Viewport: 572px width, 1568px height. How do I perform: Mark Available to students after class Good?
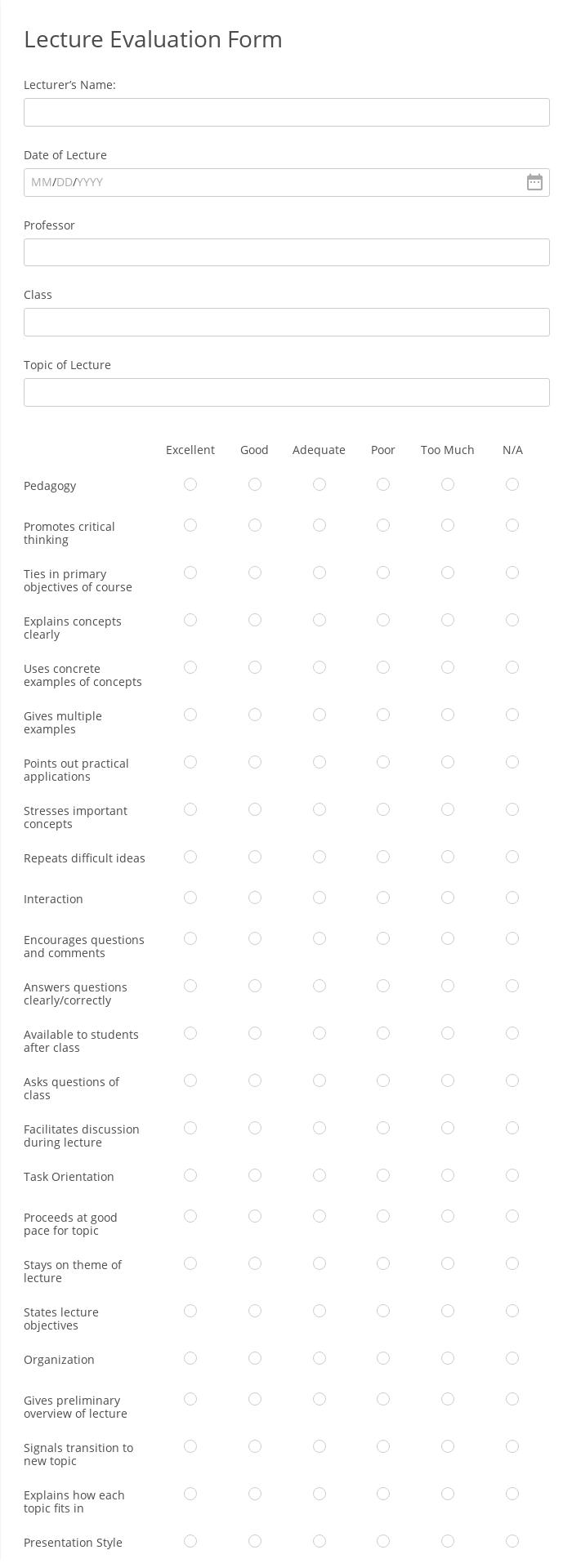click(x=255, y=1033)
